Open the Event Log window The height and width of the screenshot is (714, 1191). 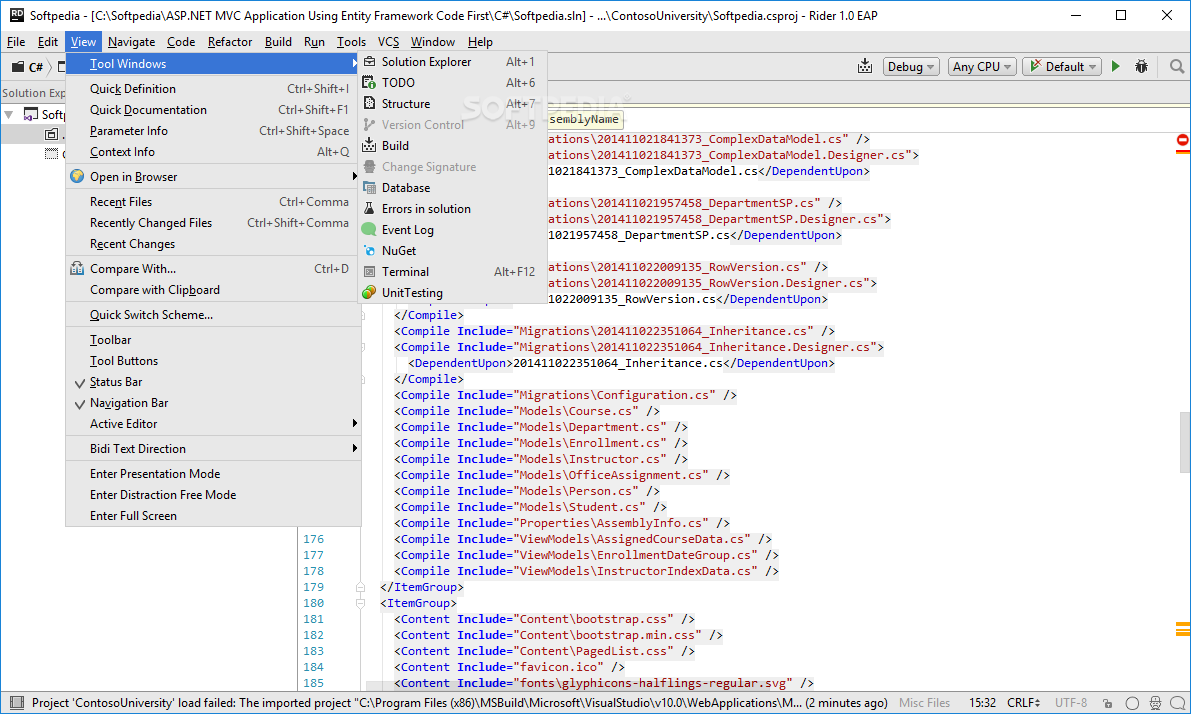click(452, 229)
